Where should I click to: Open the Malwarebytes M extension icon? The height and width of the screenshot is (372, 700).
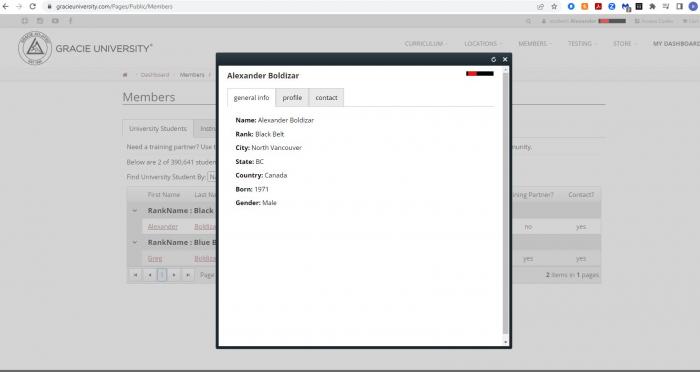625,7
